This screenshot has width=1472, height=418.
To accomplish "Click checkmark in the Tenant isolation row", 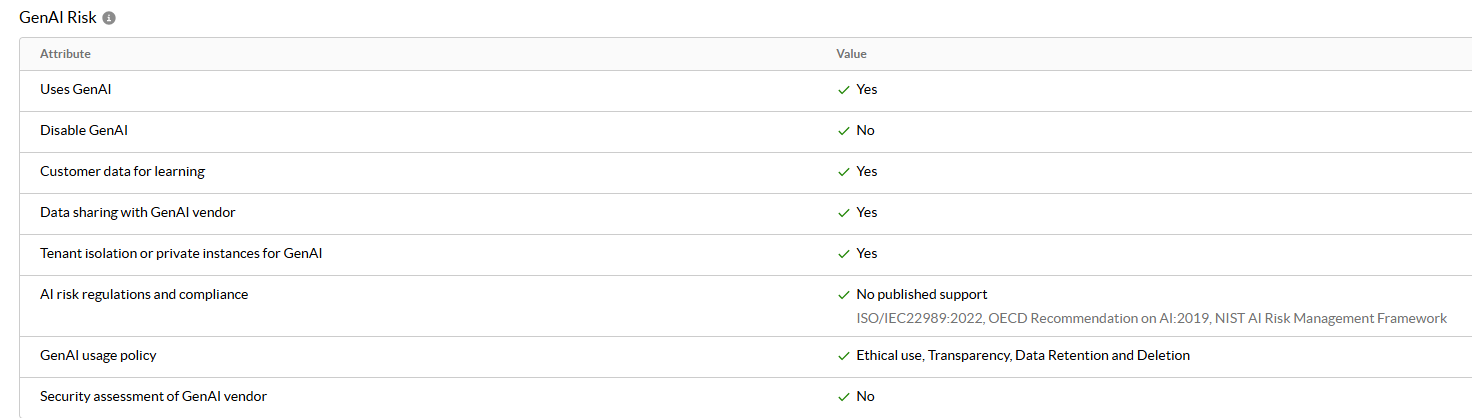I will [x=844, y=254].
